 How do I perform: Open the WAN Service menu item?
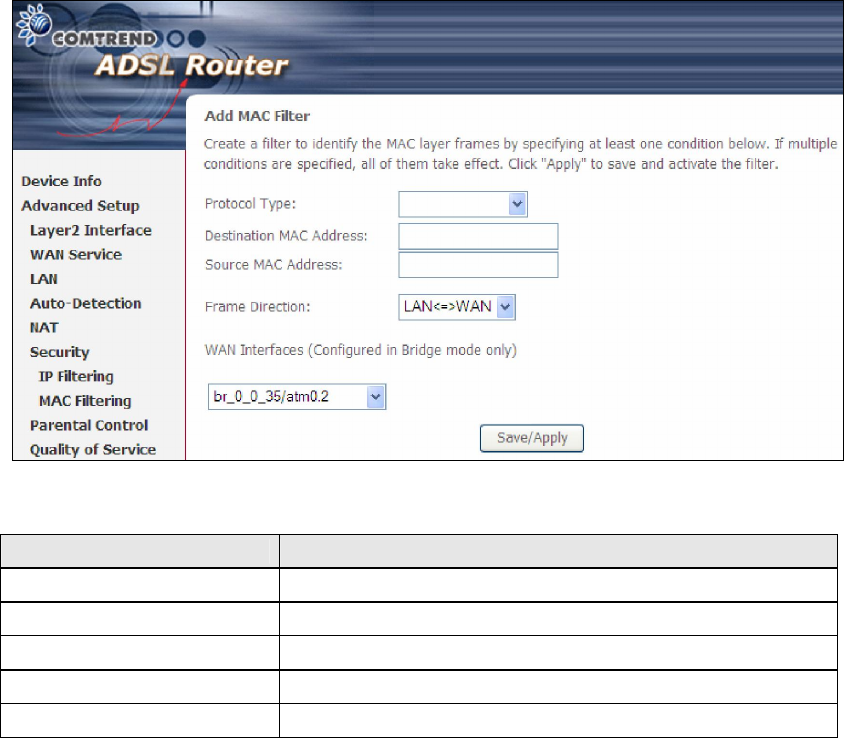tap(76, 255)
